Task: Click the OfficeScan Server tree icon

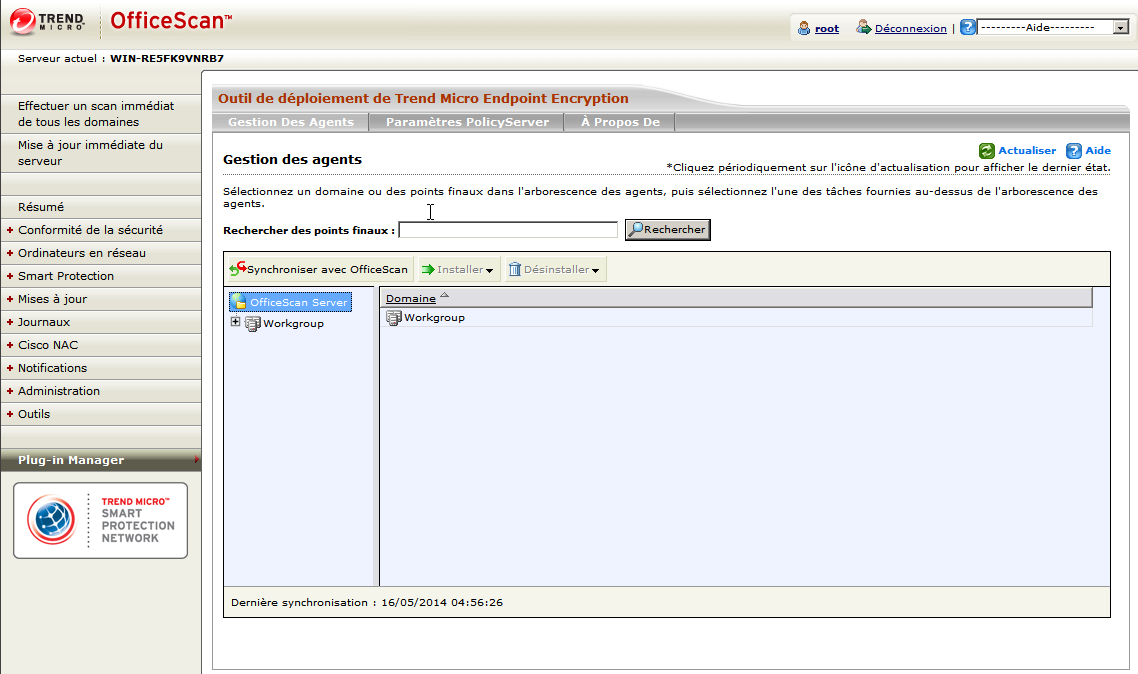Action: (x=239, y=302)
